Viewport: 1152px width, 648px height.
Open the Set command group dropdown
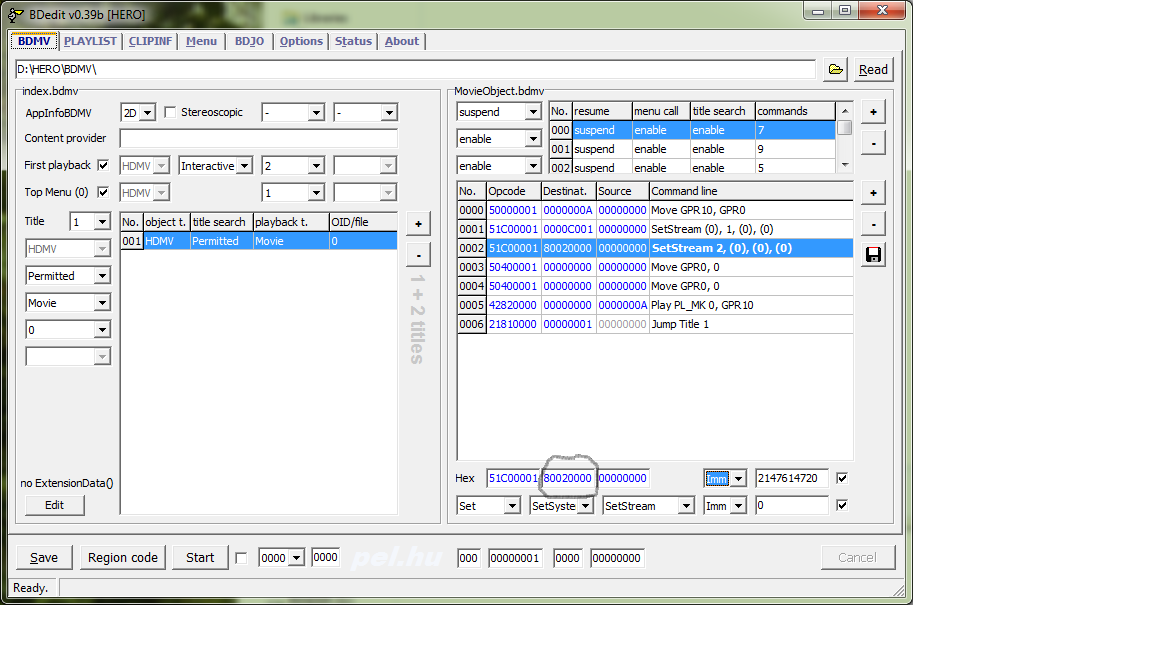coord(511,505)
